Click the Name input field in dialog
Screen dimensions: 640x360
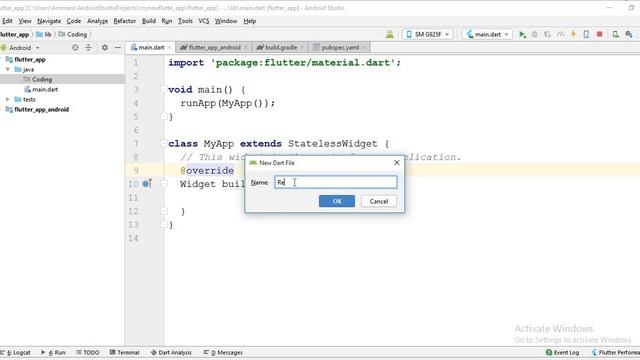click(336, 182)
